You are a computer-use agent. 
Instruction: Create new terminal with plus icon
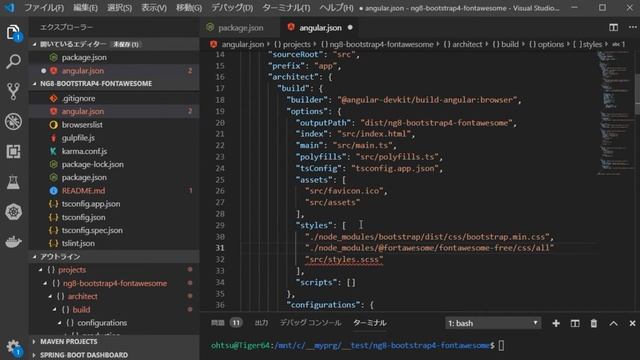pos(556,323)
